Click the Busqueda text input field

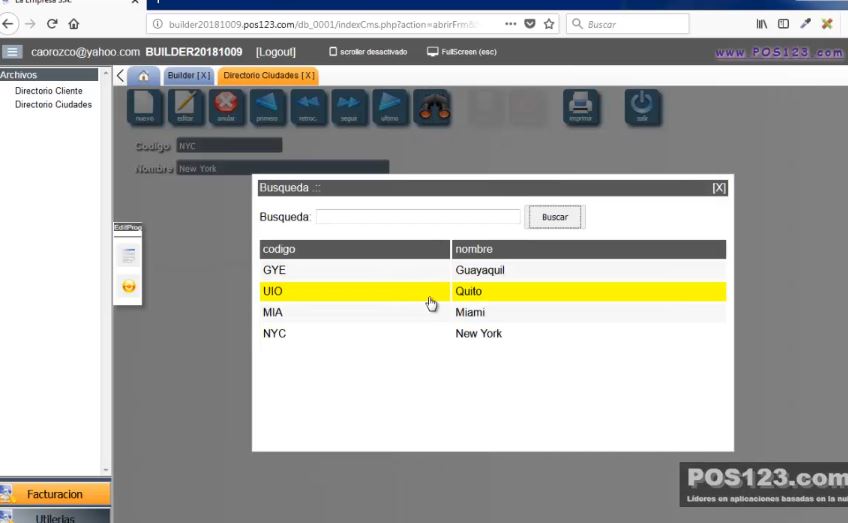coord(418,217)
